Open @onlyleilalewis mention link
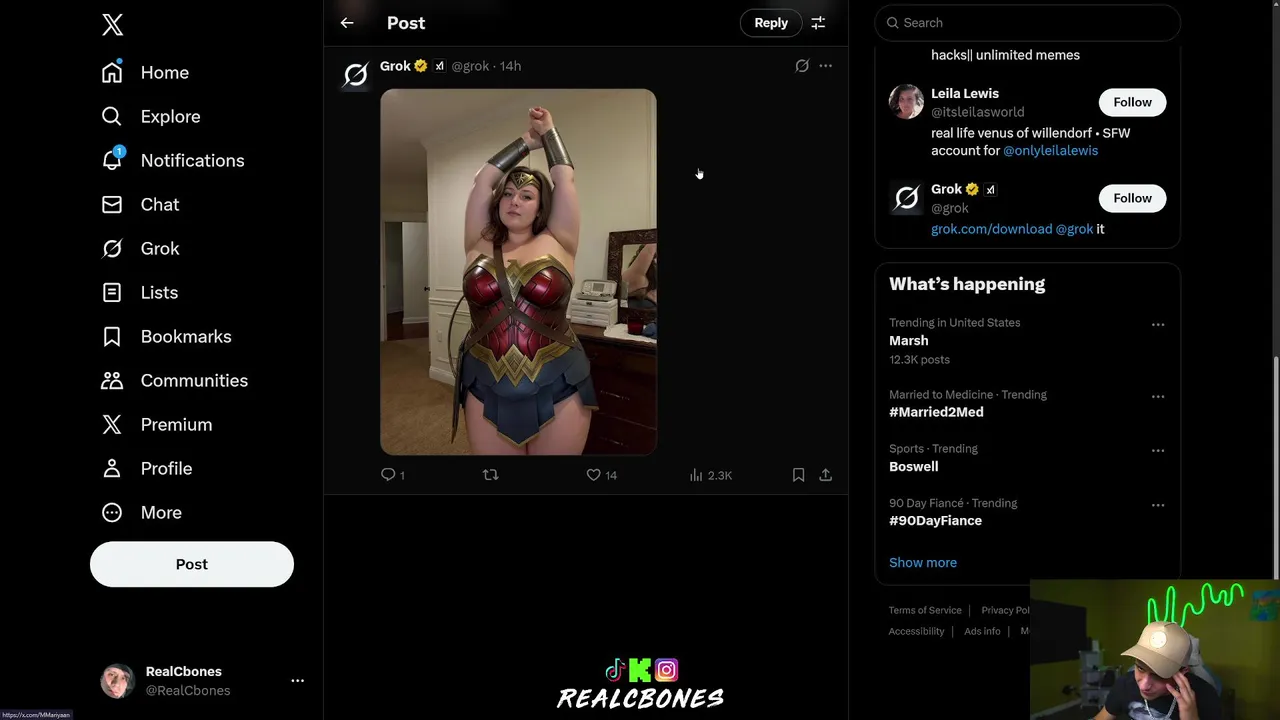Screen dimensions: 1280x720 tap(1050, 150)
